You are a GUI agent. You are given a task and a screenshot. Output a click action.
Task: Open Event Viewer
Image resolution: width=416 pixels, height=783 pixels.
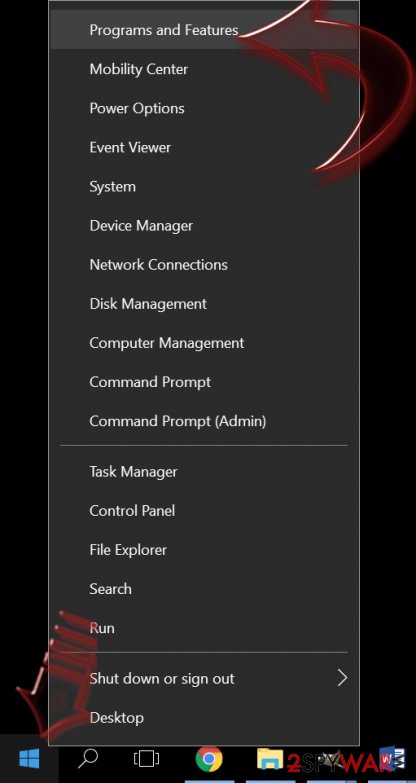click(204, 147)
